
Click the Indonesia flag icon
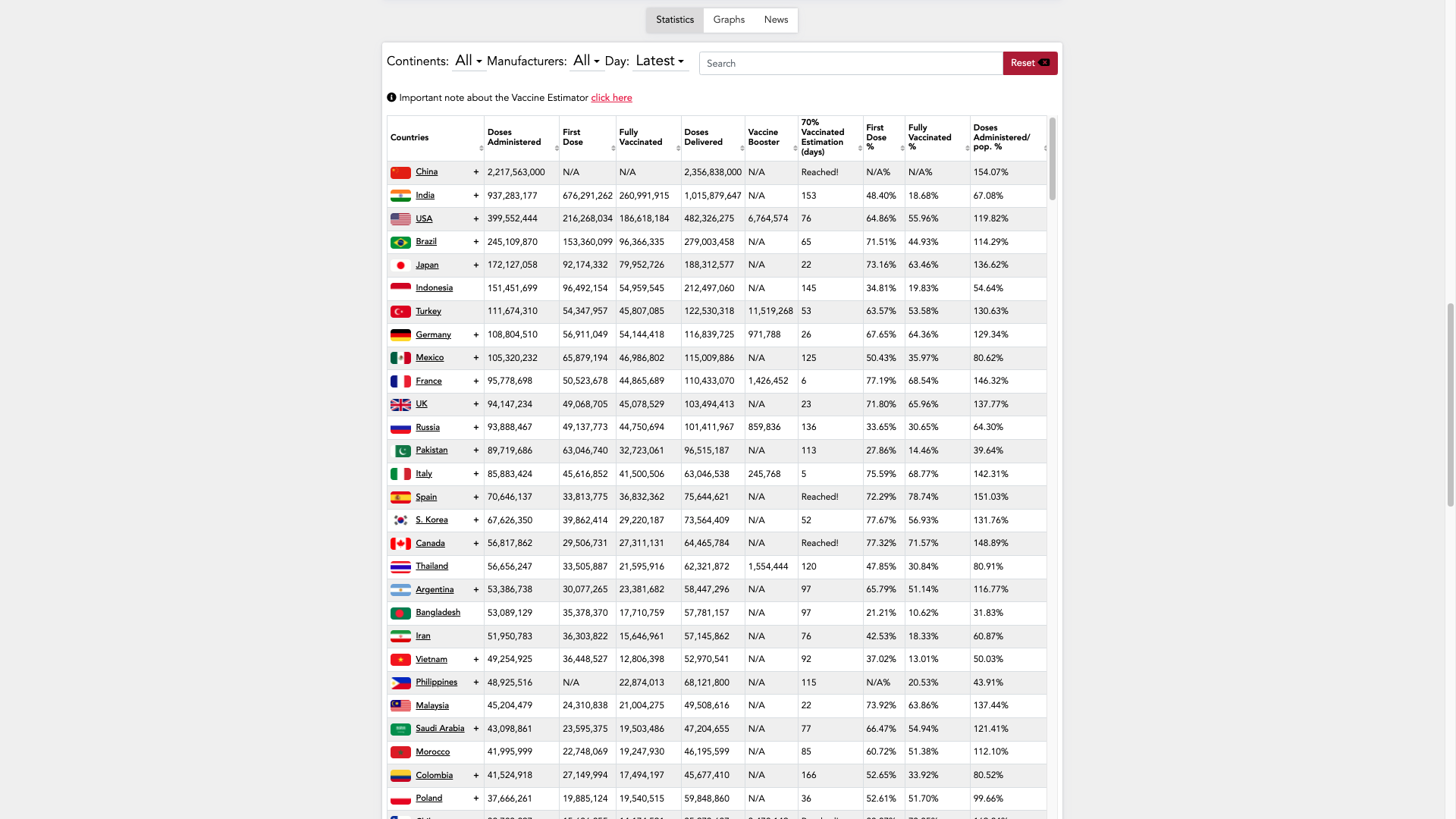click(x=400, y=289)
